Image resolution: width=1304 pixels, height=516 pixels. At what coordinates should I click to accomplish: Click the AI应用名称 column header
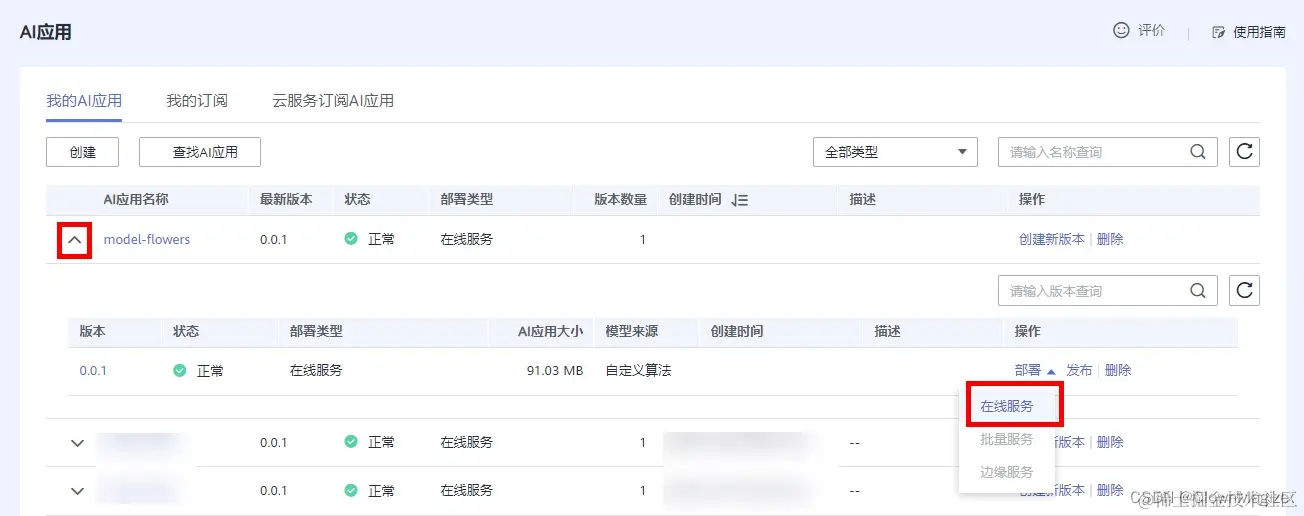pos(136,199)
